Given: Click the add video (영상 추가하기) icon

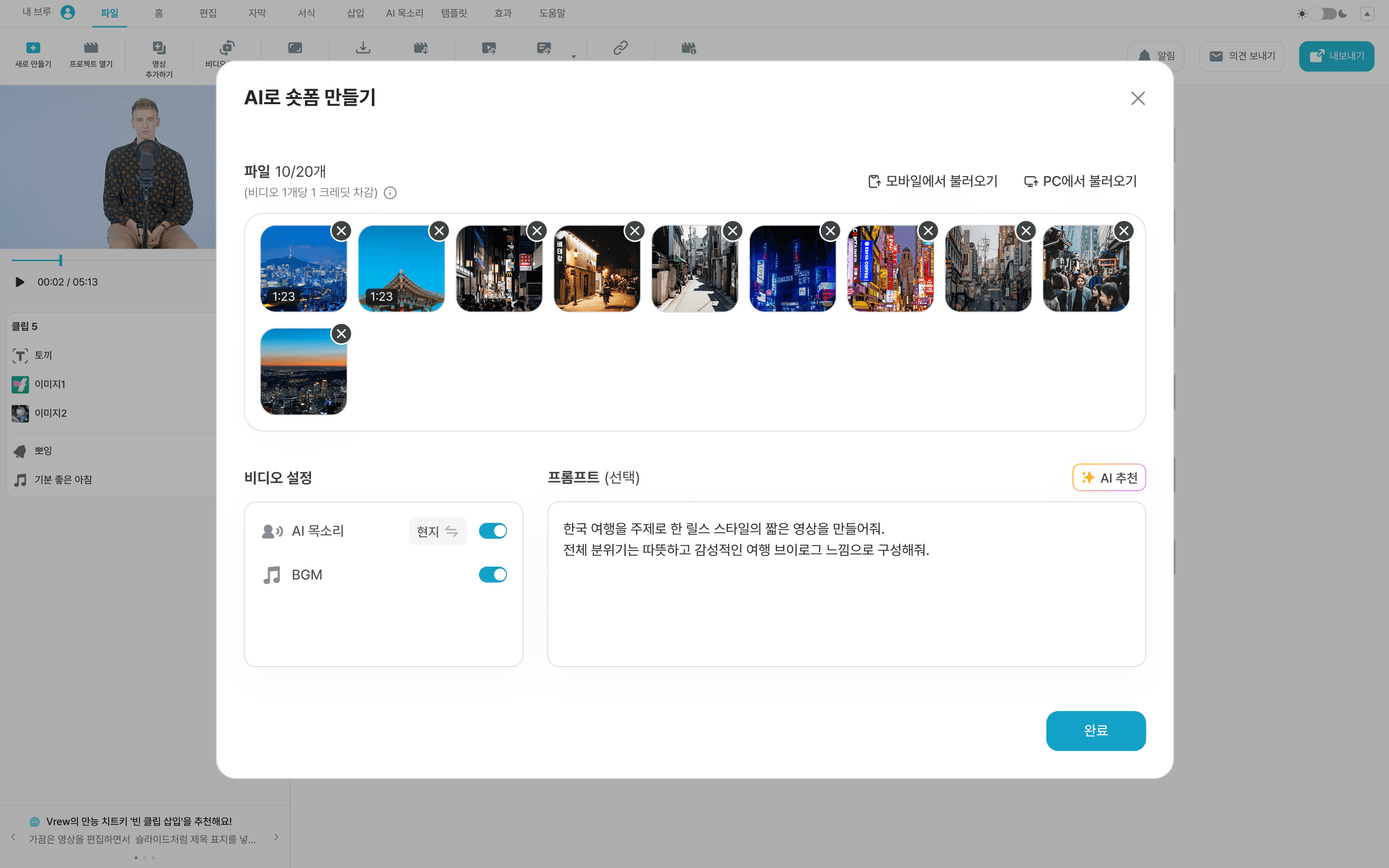Looking at the screenshot, I should coord(159,48).
